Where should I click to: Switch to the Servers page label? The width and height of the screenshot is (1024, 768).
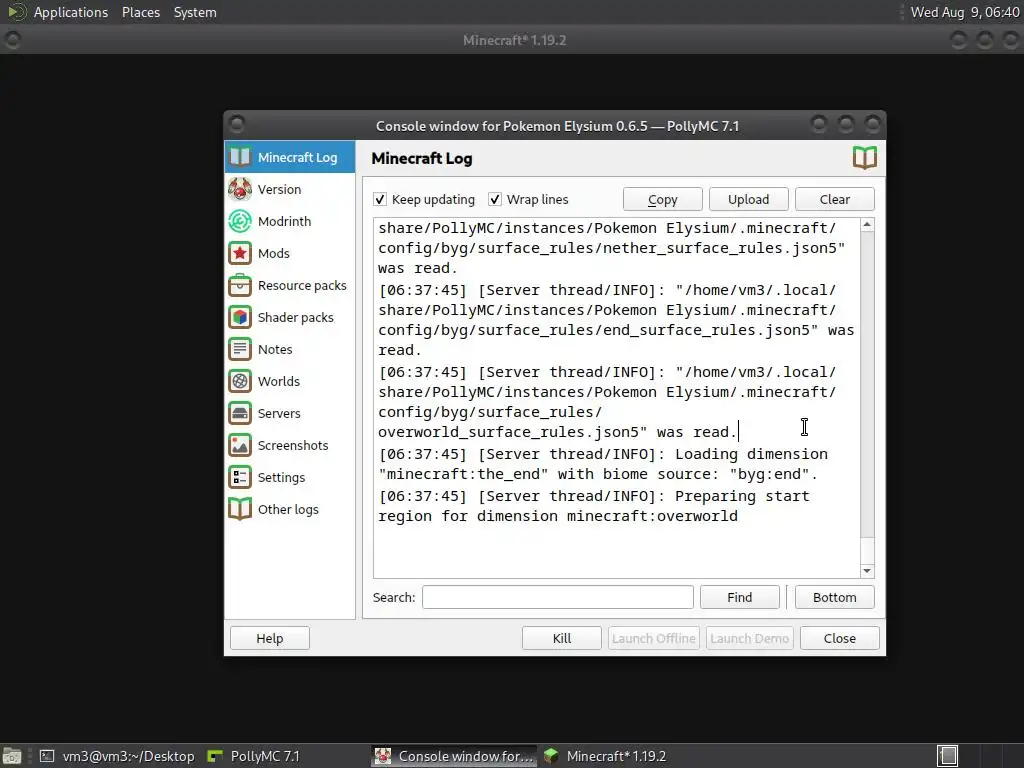[279, 413]
